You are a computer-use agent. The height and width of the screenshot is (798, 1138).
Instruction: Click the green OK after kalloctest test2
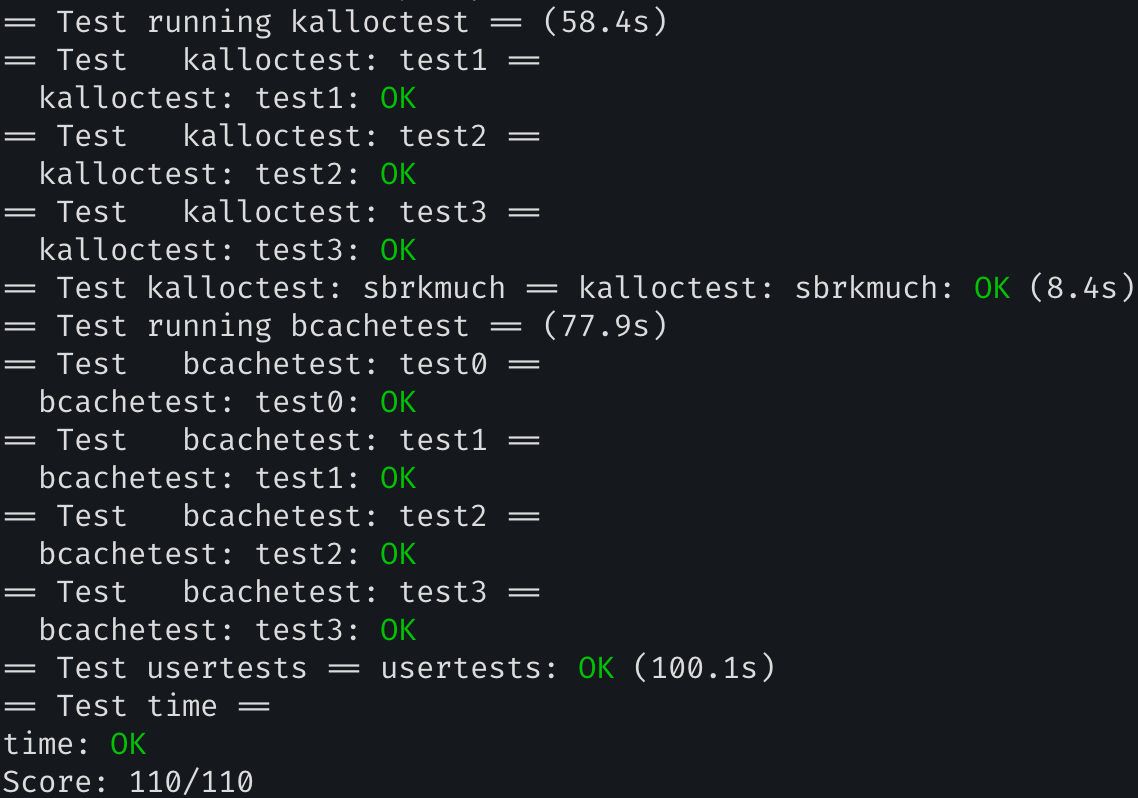pyautogui.click(x=398, y=174)
